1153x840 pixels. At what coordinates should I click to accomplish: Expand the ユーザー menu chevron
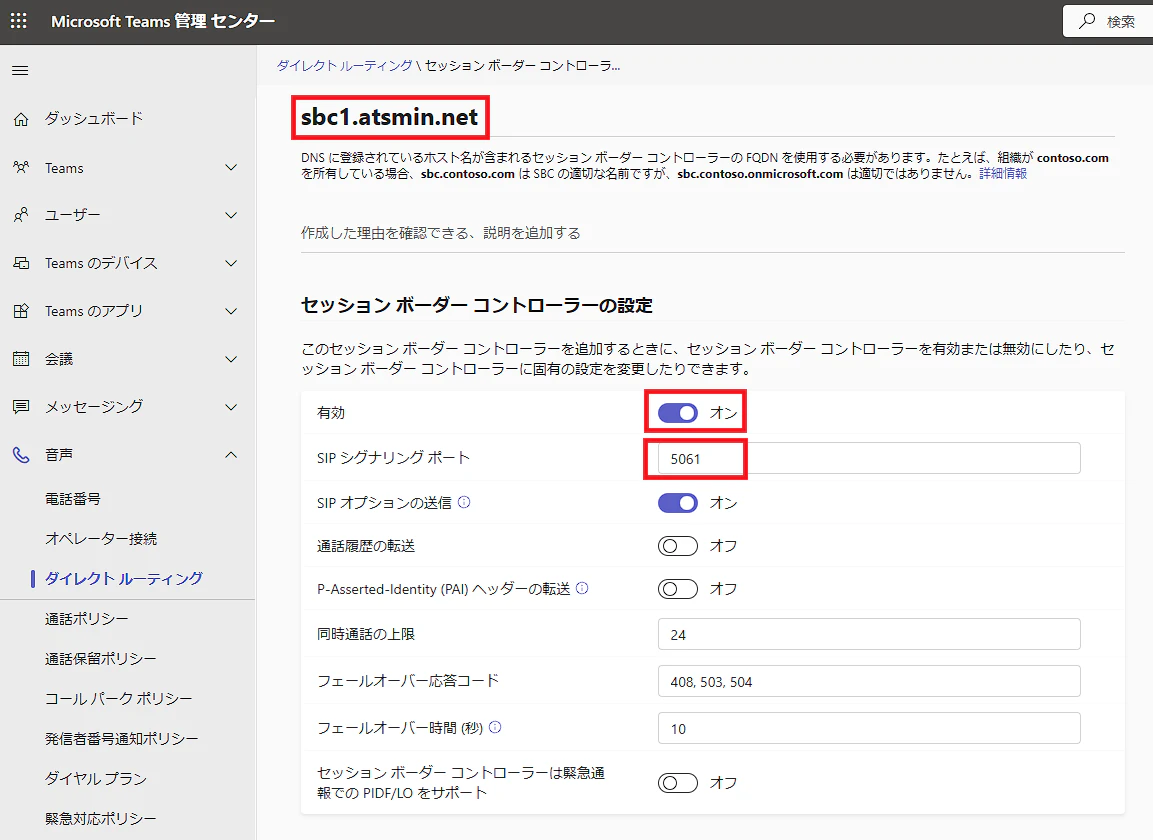pyautogui.click(x=231, y=216)
